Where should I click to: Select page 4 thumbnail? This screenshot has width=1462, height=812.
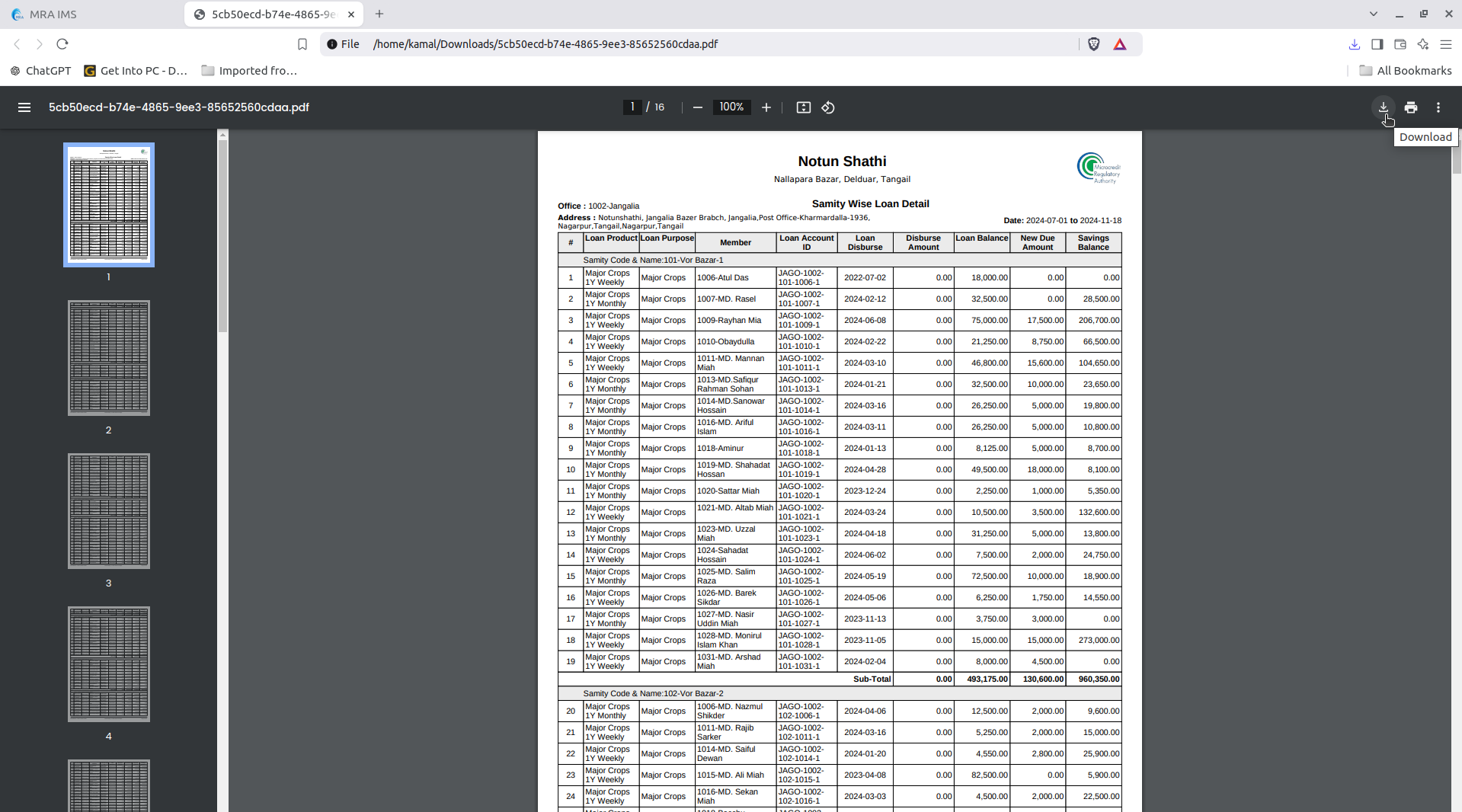(109, 664)
